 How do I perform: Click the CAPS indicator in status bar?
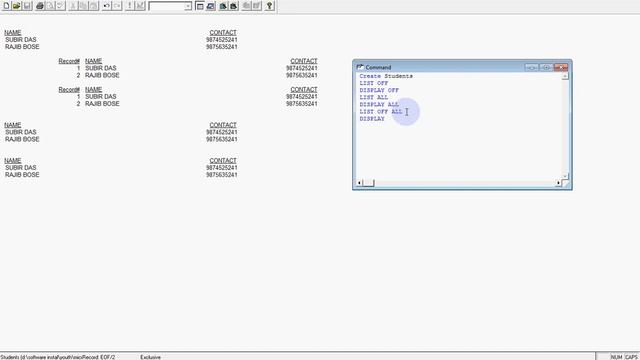(631, 357)
